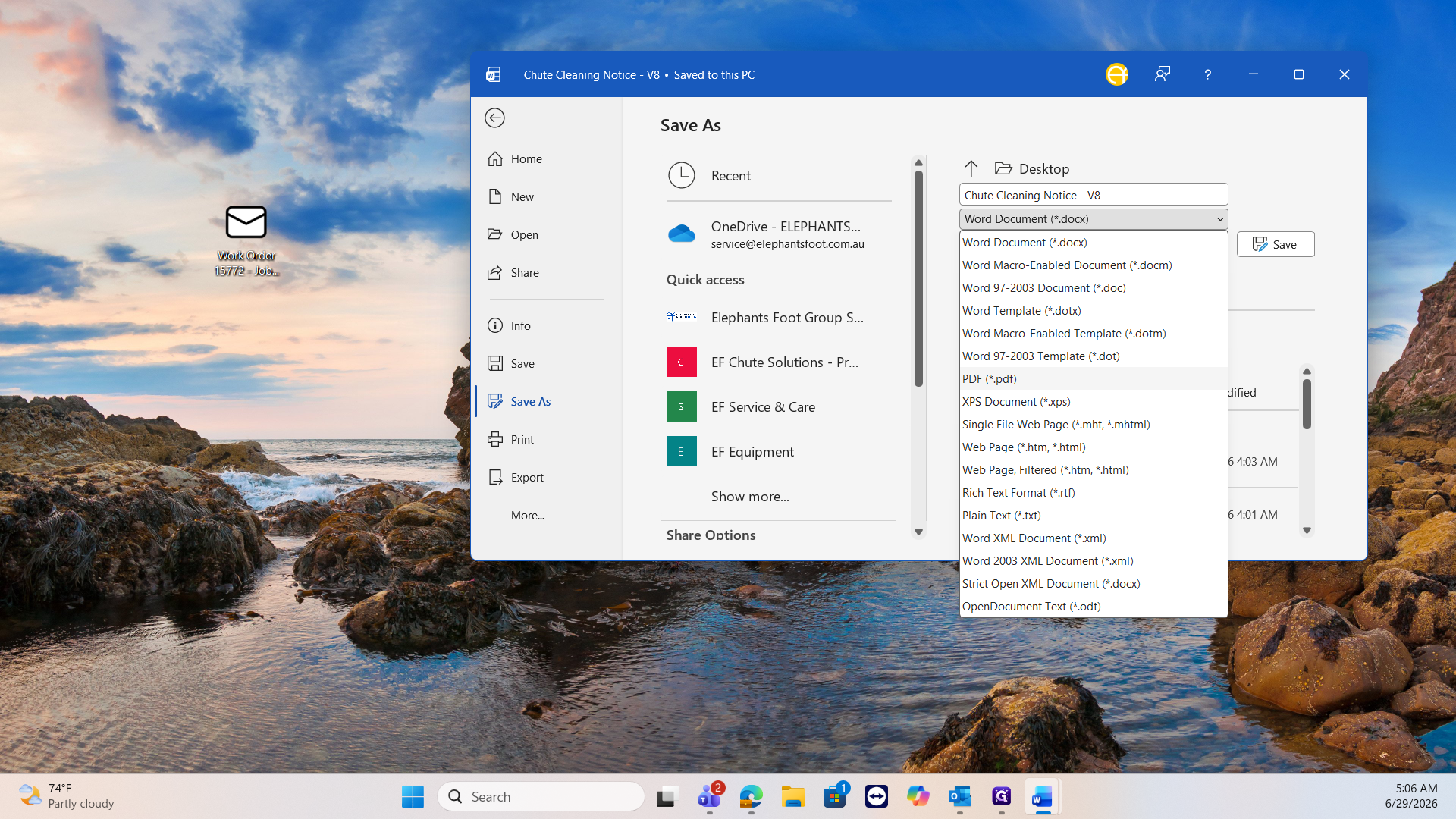Click the file name field Chute Cleaning Notice
Image resolution: width=1456 pixels, height=819 pixels.
(x=1093, y=195)
